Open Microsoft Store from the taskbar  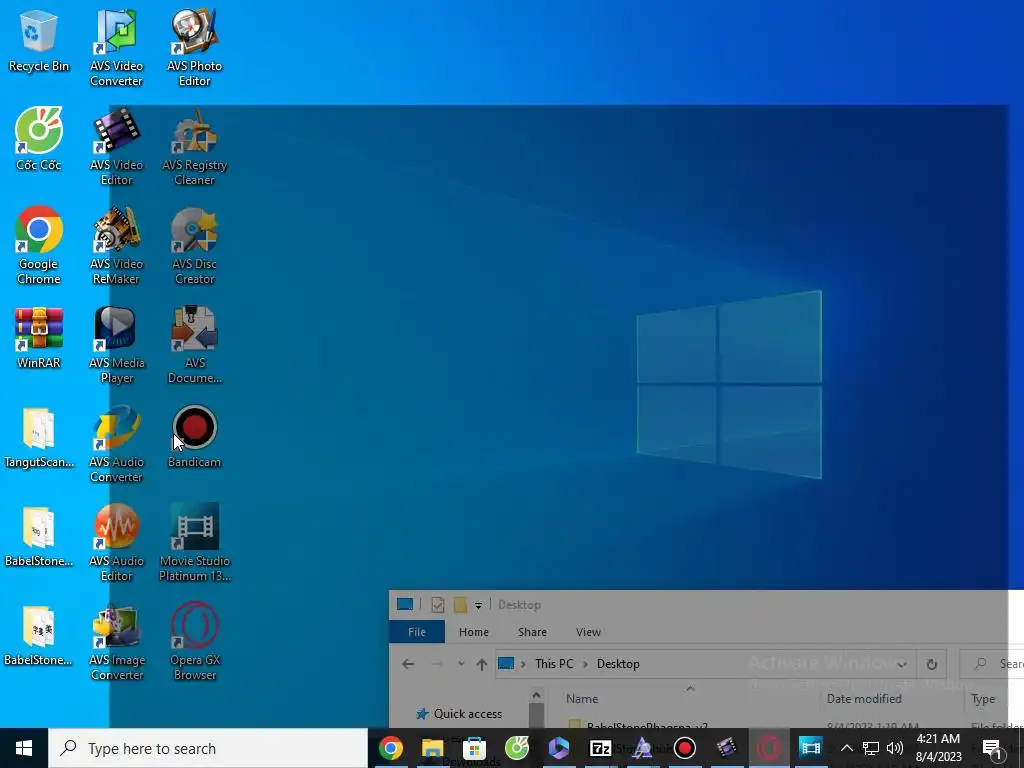click(x=475, y=748)
